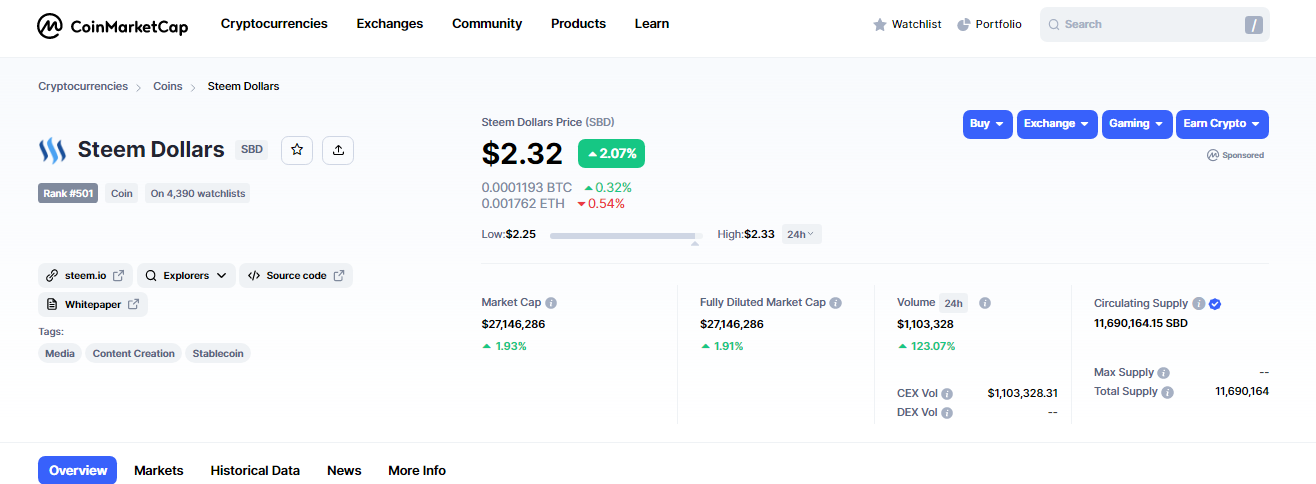Open the Earn Crypto dropdown
The height and width of the screenshot is (484, 1316).
tap(1222, 124)
